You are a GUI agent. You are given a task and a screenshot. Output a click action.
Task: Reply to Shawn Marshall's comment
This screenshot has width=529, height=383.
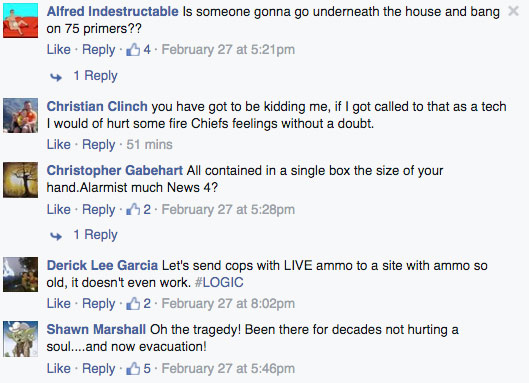pos(99,369)
